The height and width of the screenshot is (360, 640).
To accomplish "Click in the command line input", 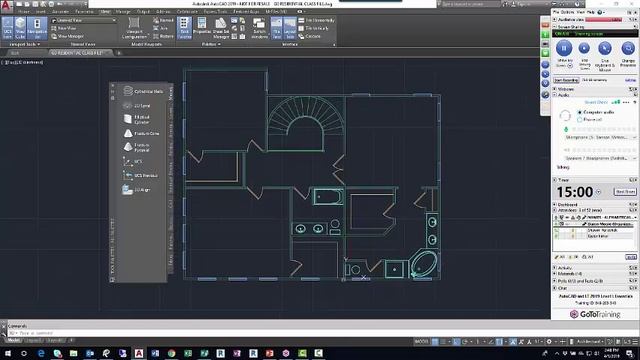I will pos(278,333).
